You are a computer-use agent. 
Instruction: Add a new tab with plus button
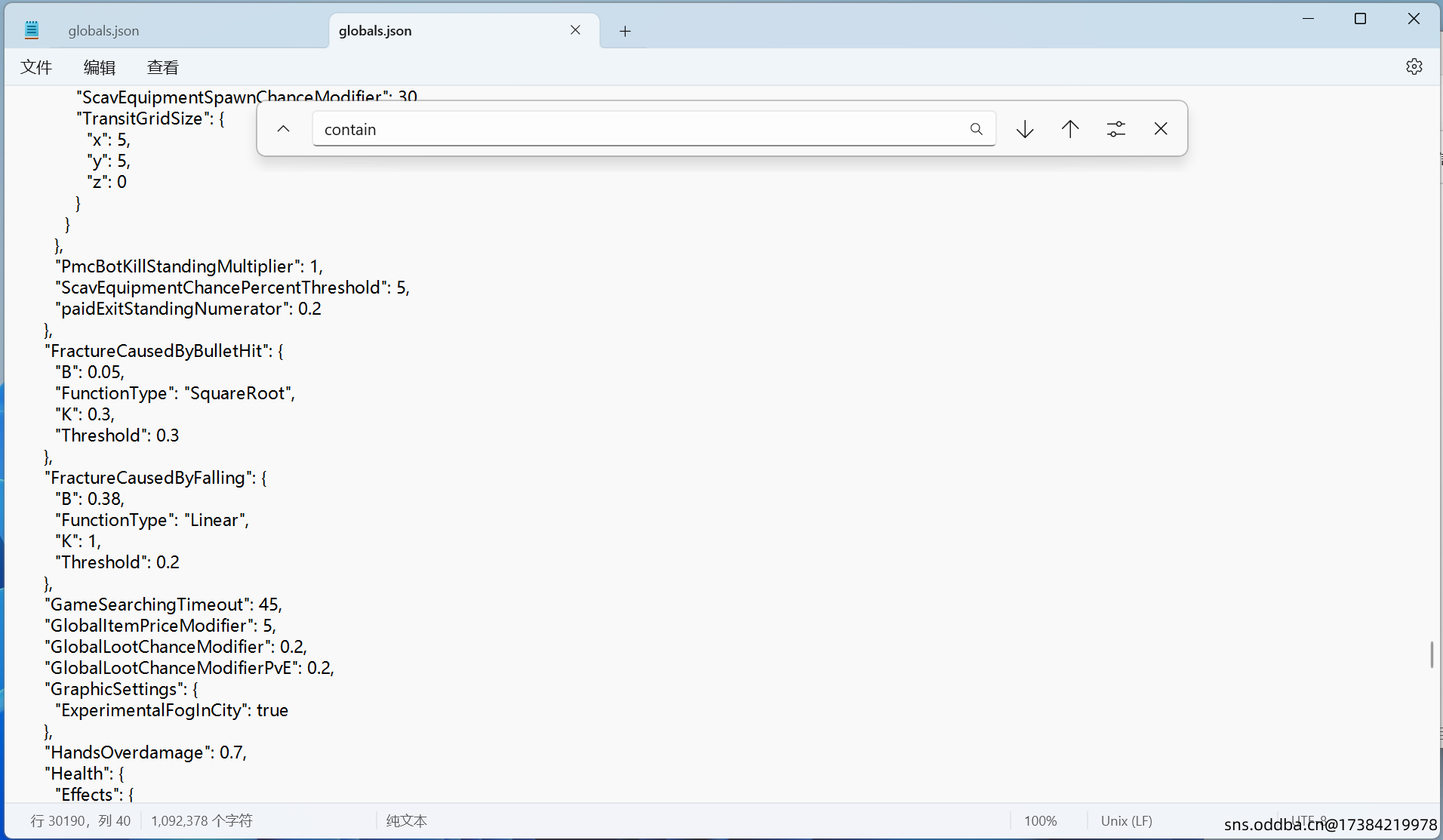coord(625,31)
